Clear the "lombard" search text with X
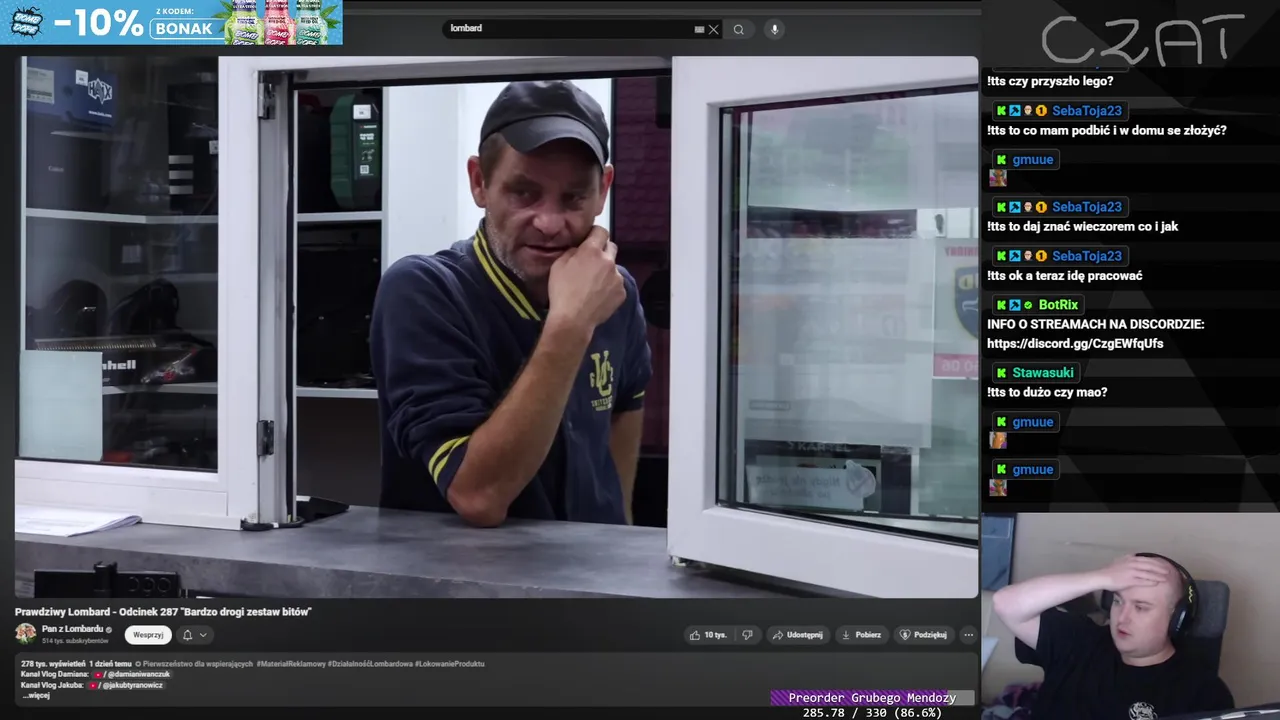 713,29
